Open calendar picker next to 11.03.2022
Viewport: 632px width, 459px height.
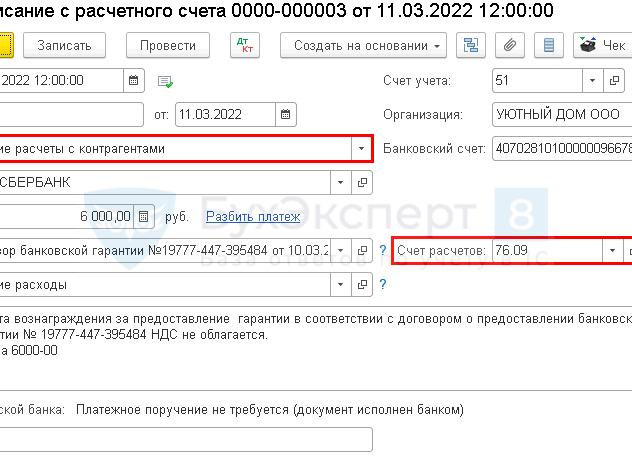tap(286, 114)
